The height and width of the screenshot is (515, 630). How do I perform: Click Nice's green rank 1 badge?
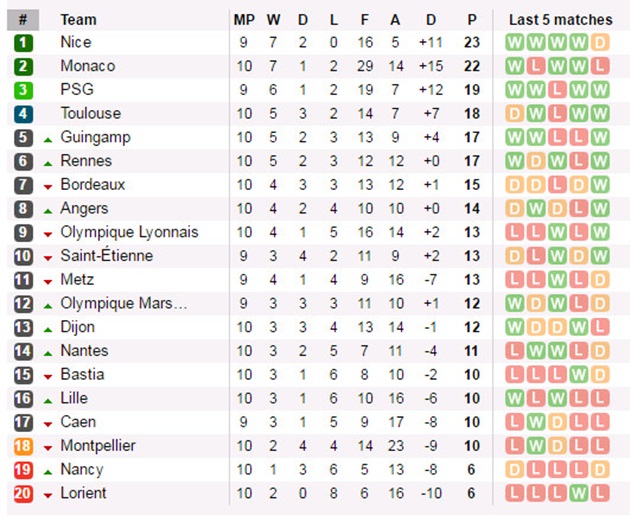[23, 43]
